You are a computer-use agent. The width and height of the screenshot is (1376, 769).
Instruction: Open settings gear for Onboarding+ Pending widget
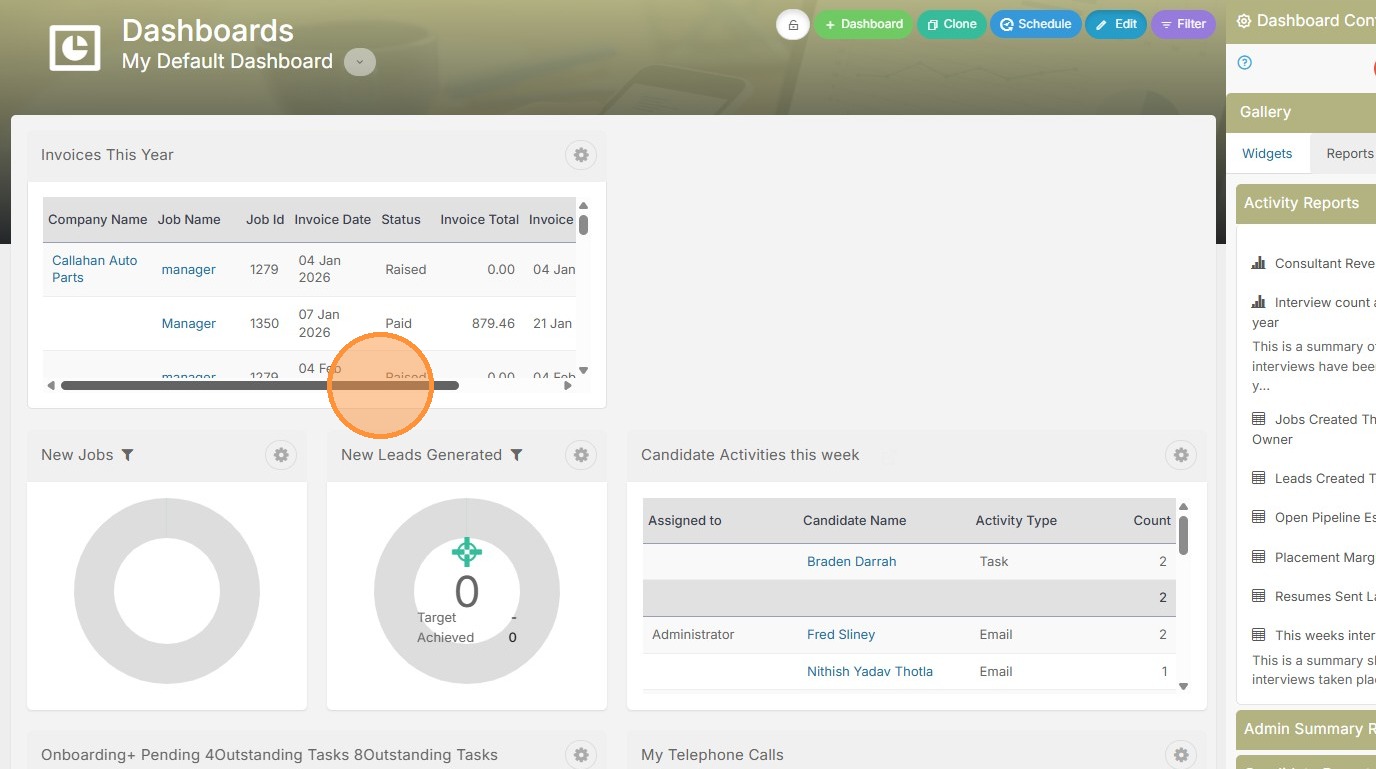click(x=581, y=755)
